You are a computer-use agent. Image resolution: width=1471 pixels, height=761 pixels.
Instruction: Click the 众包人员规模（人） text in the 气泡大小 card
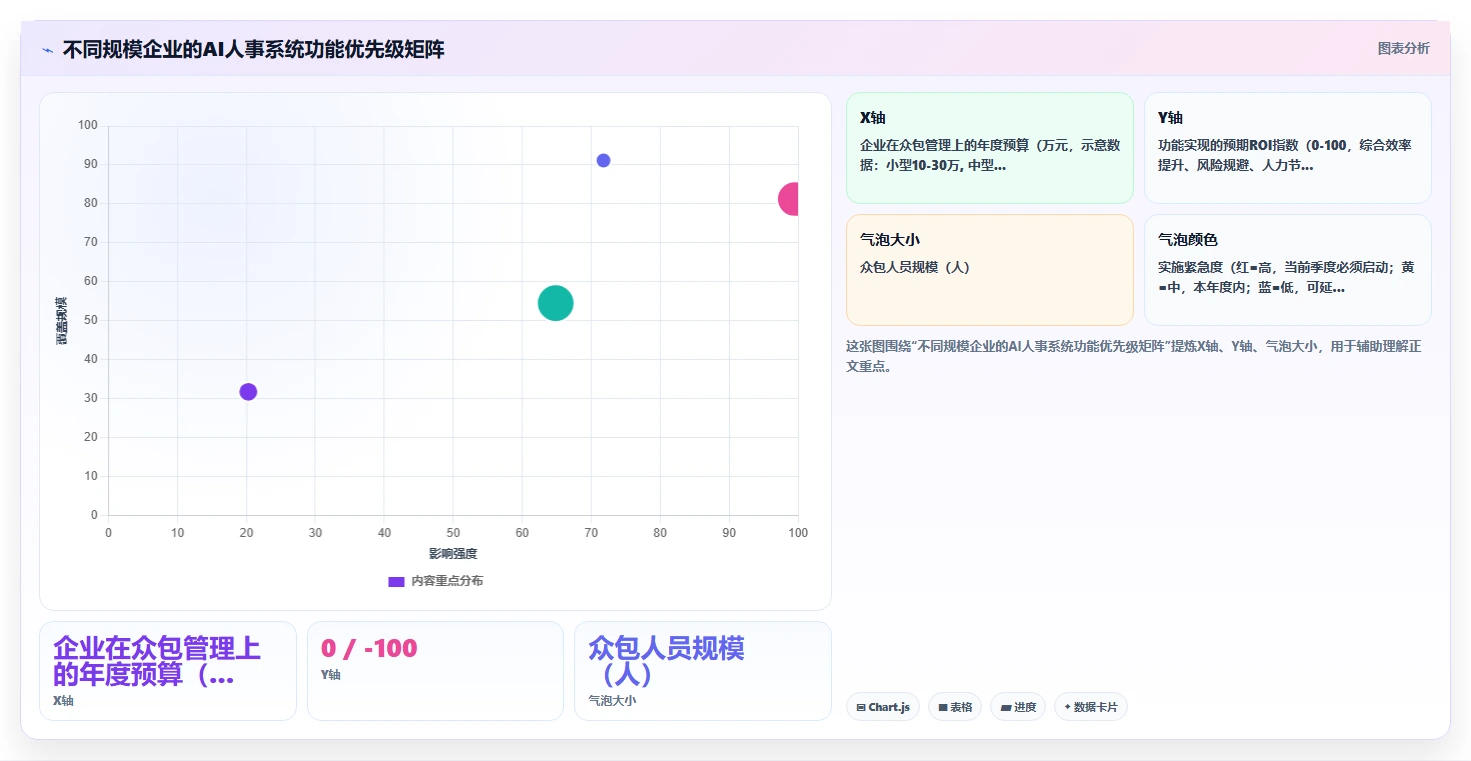coord(915,267)
